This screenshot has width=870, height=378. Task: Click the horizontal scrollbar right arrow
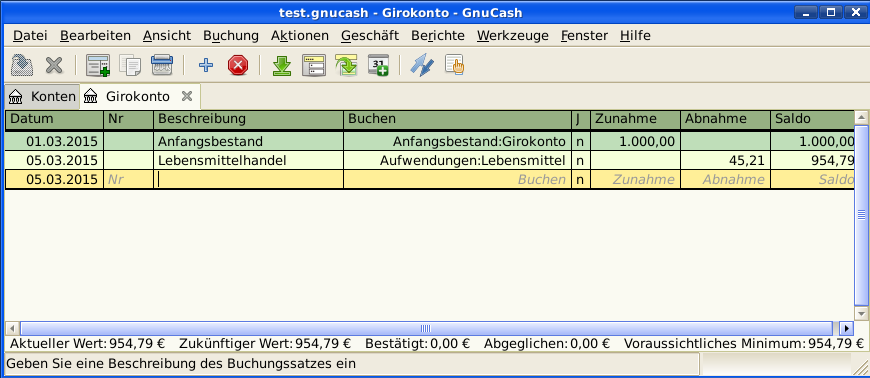click(847, 328)
